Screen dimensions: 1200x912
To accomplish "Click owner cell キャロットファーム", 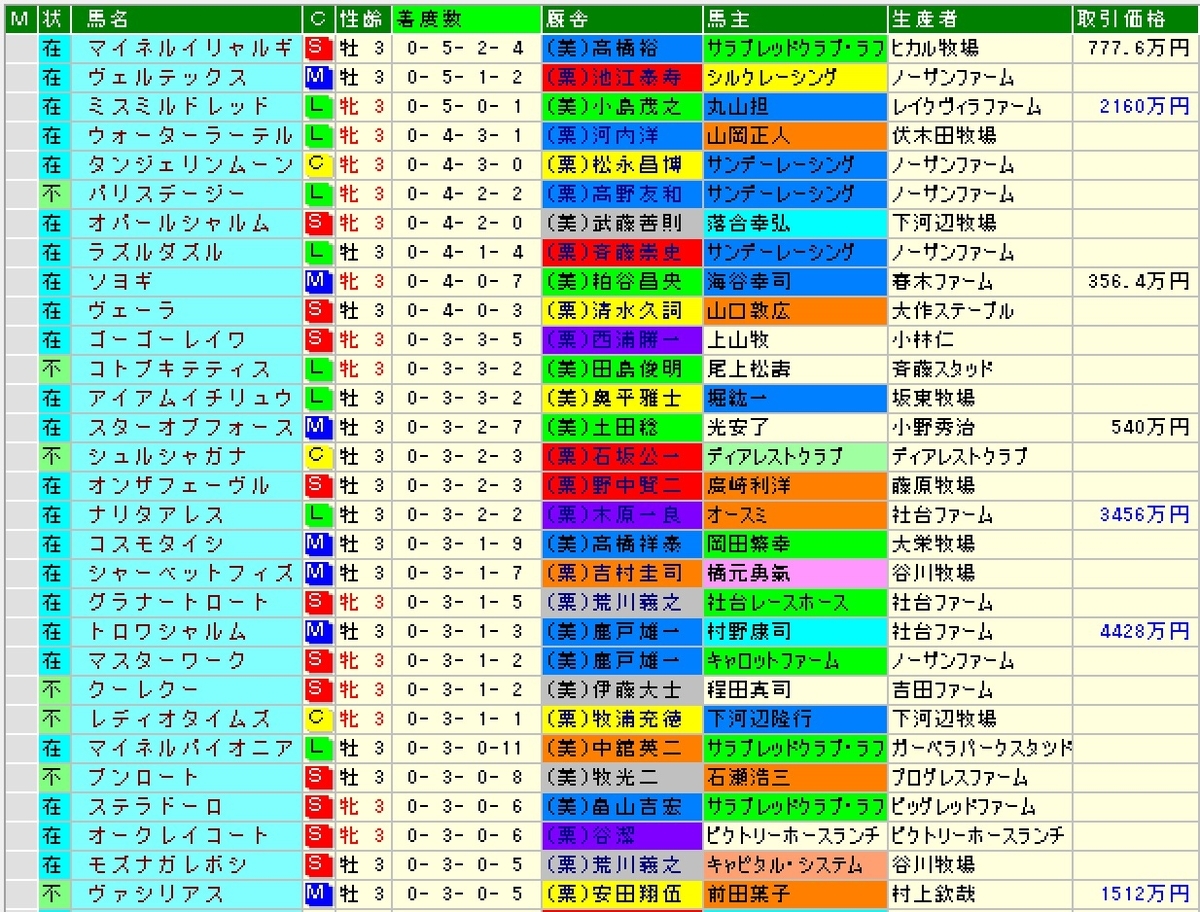I will pos(794,660).
